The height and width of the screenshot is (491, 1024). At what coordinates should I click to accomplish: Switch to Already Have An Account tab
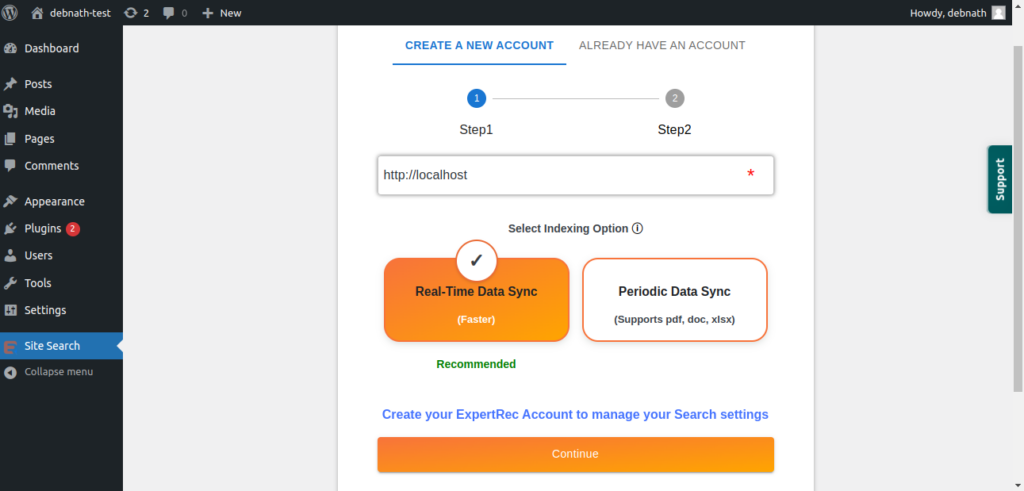pos(662,45)
